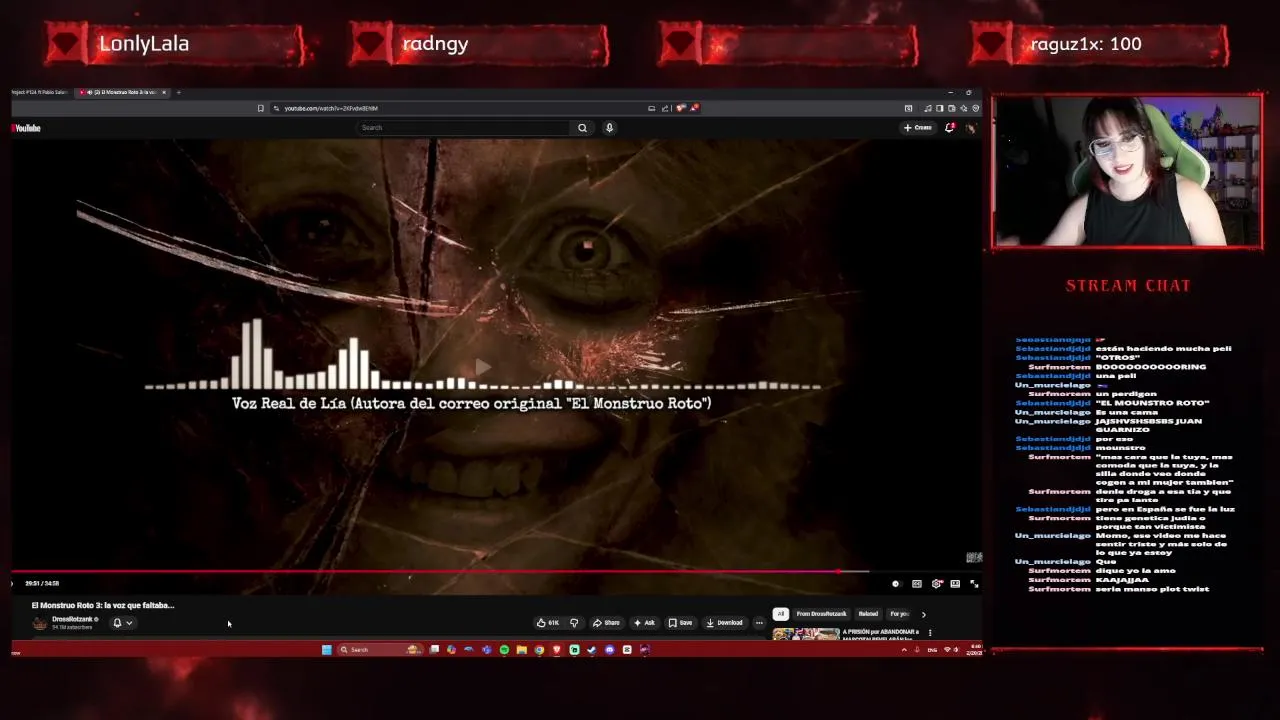Click the Ask button
1280x720 pixels.
644,623
